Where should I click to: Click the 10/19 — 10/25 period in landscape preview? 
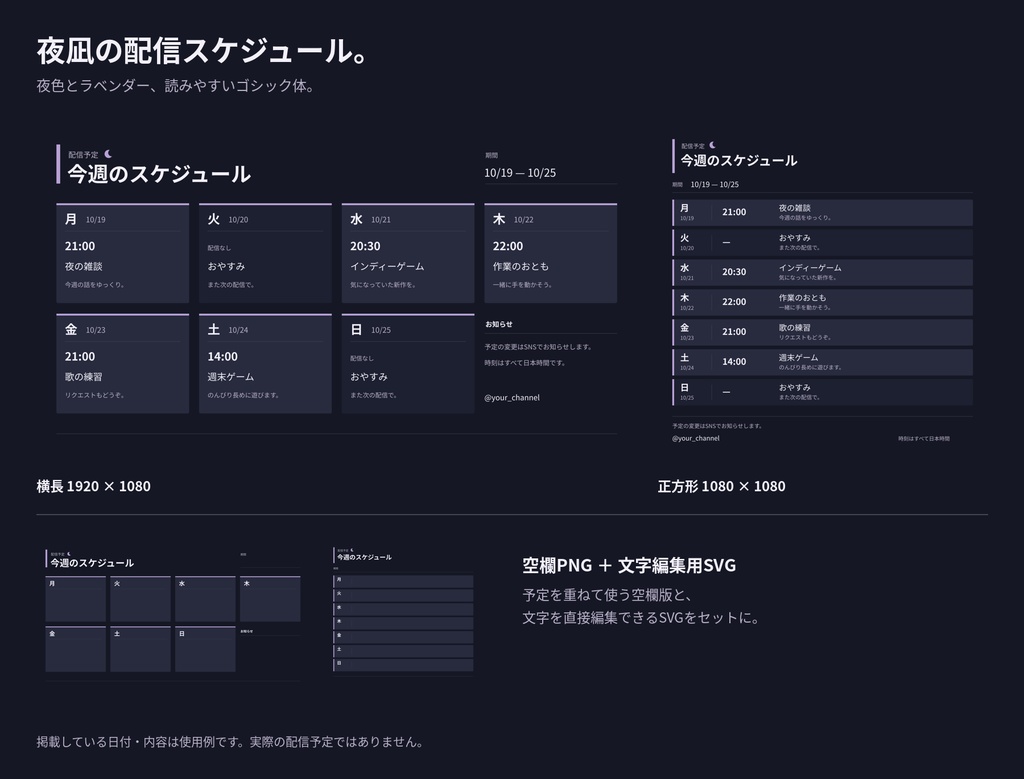(520, 173)
